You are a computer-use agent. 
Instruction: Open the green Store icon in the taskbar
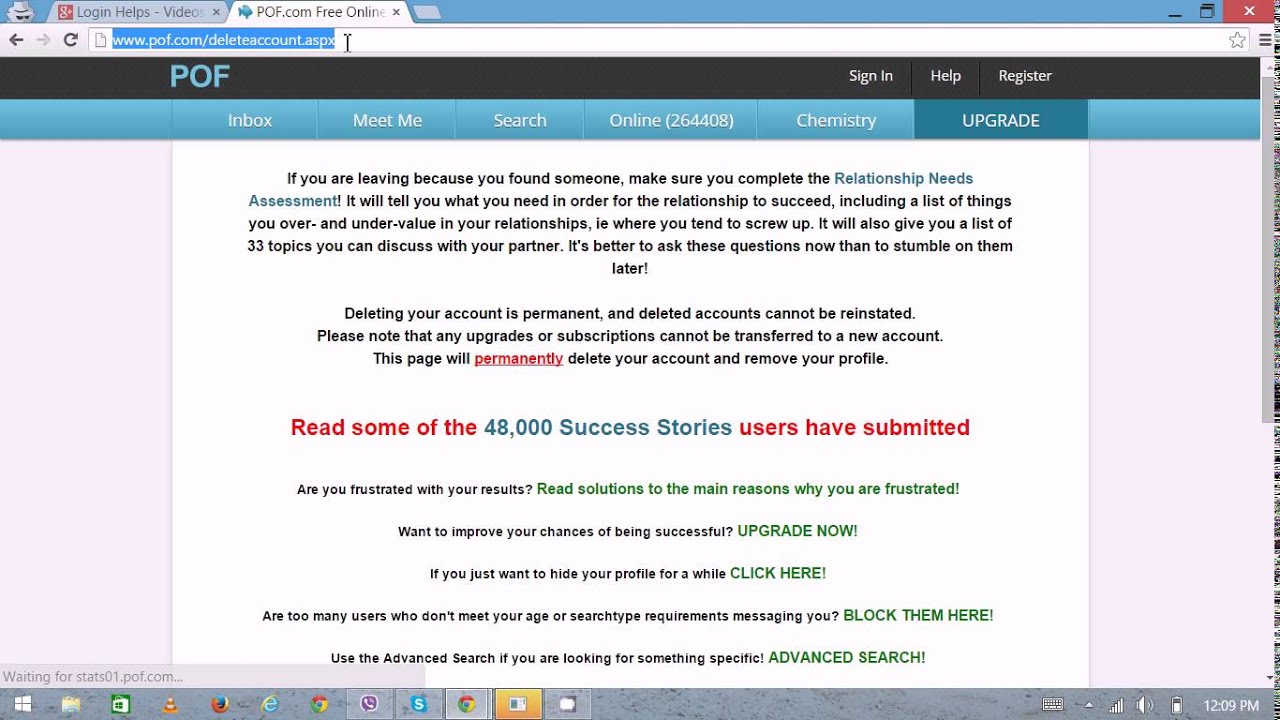pos(120,704)
